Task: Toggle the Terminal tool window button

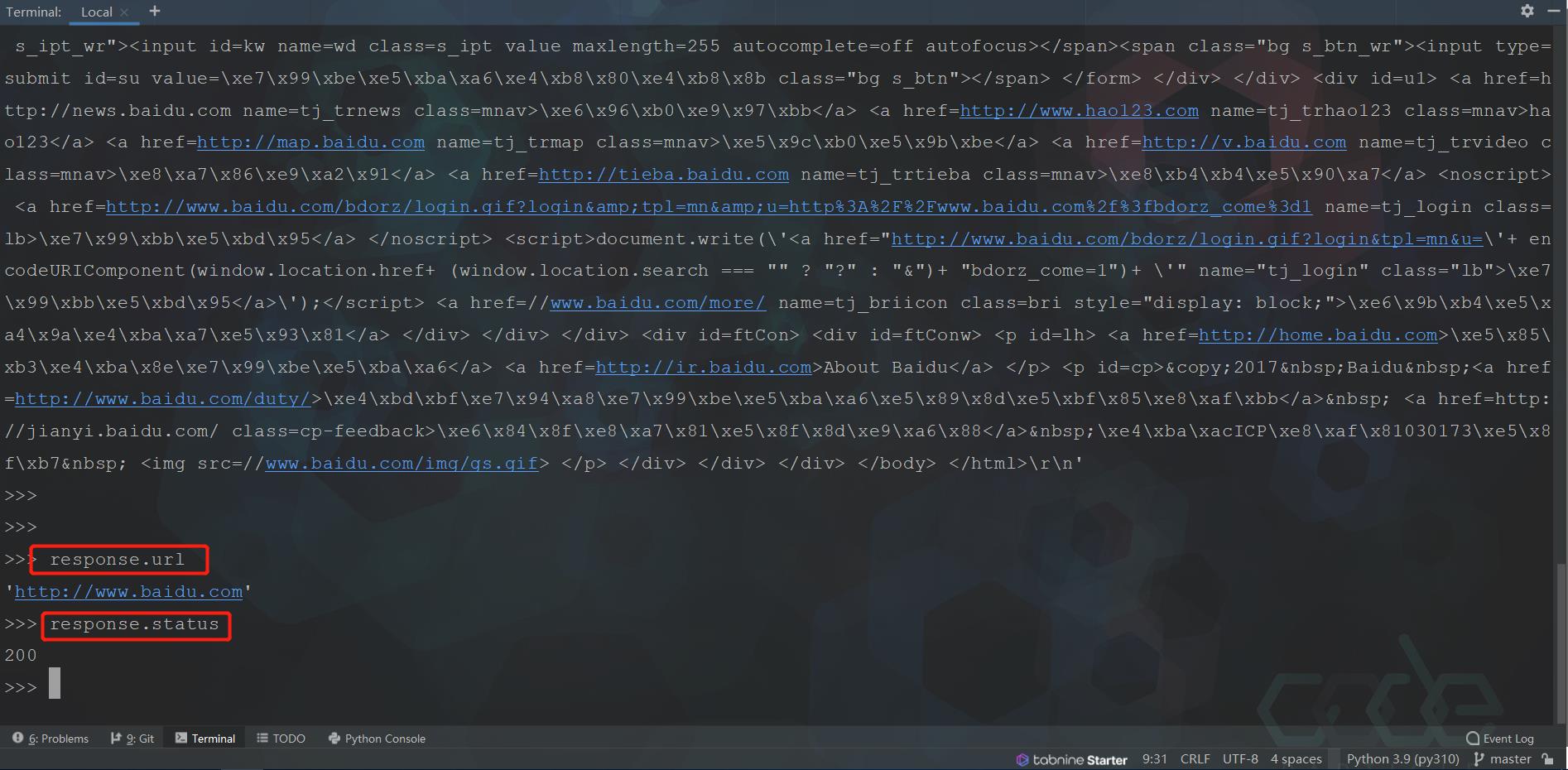Action: 205,739
